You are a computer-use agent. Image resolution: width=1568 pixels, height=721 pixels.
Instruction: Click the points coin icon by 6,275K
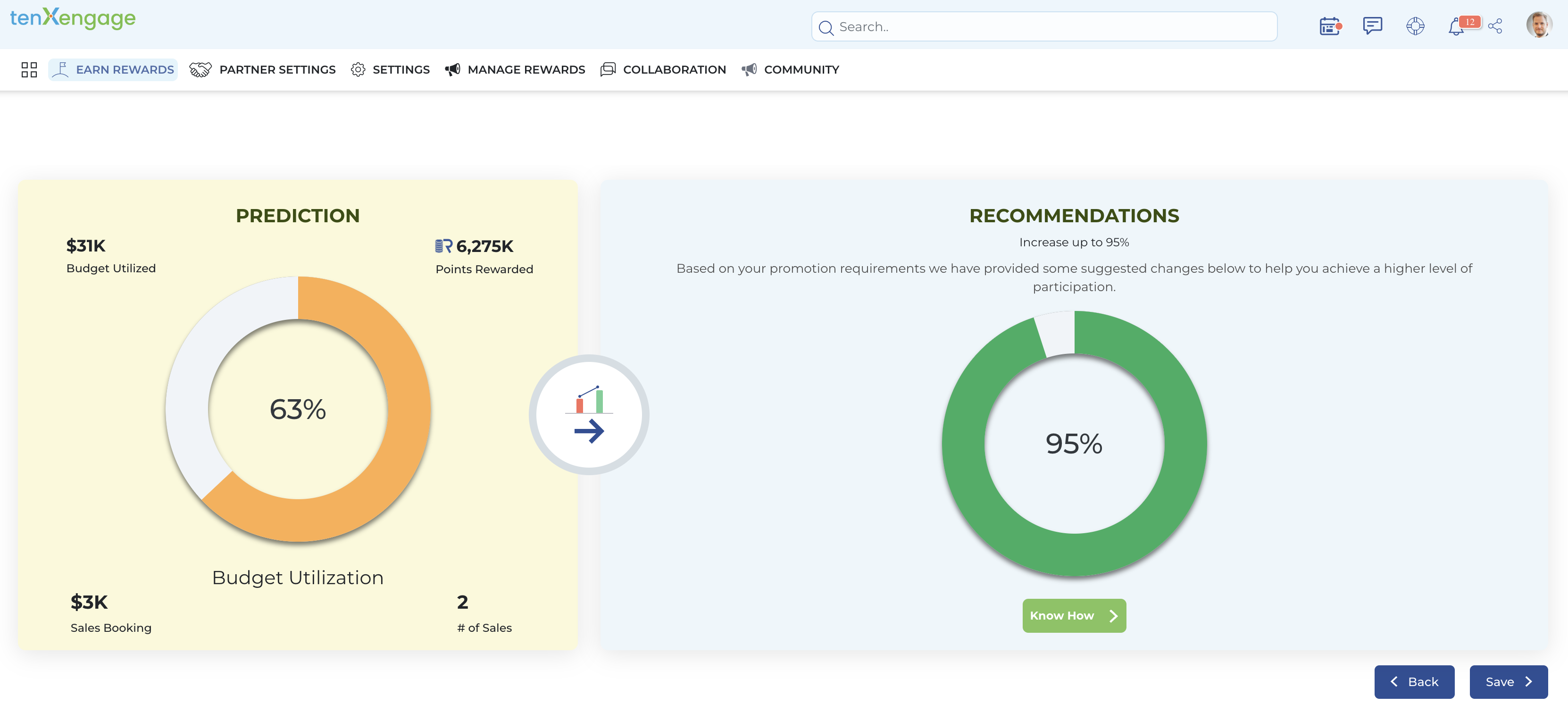point(443,246)
